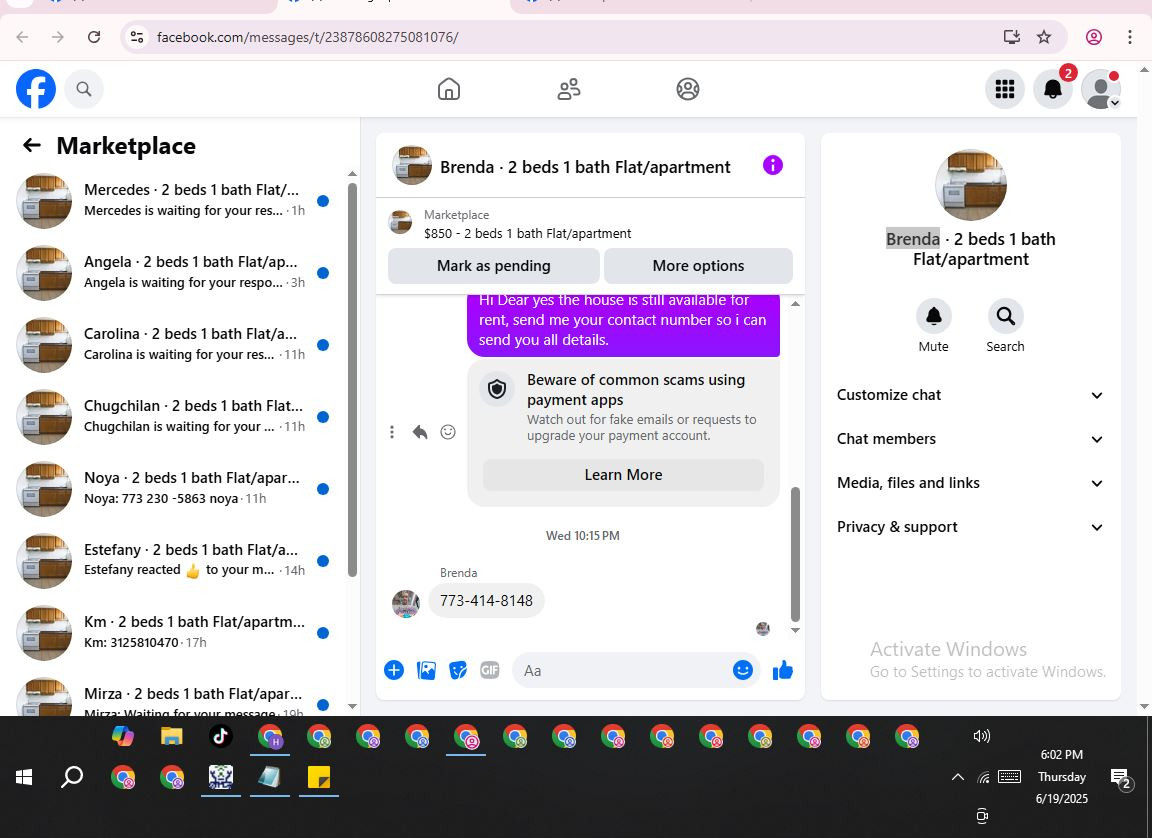Click the browser address bar URL

(x=307, y=37)
